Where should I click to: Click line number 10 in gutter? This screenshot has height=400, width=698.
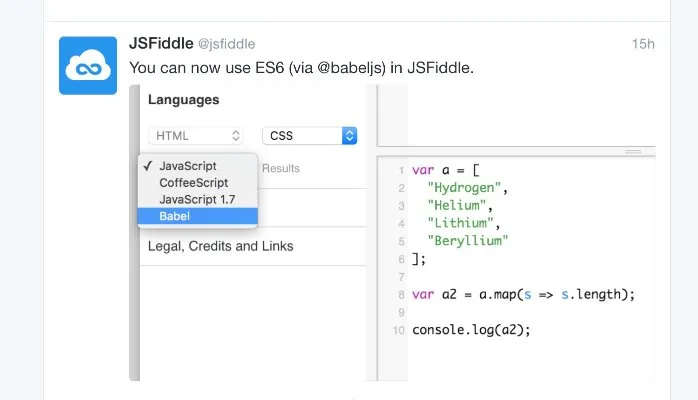pyautogui.click(x=398, y=331)
